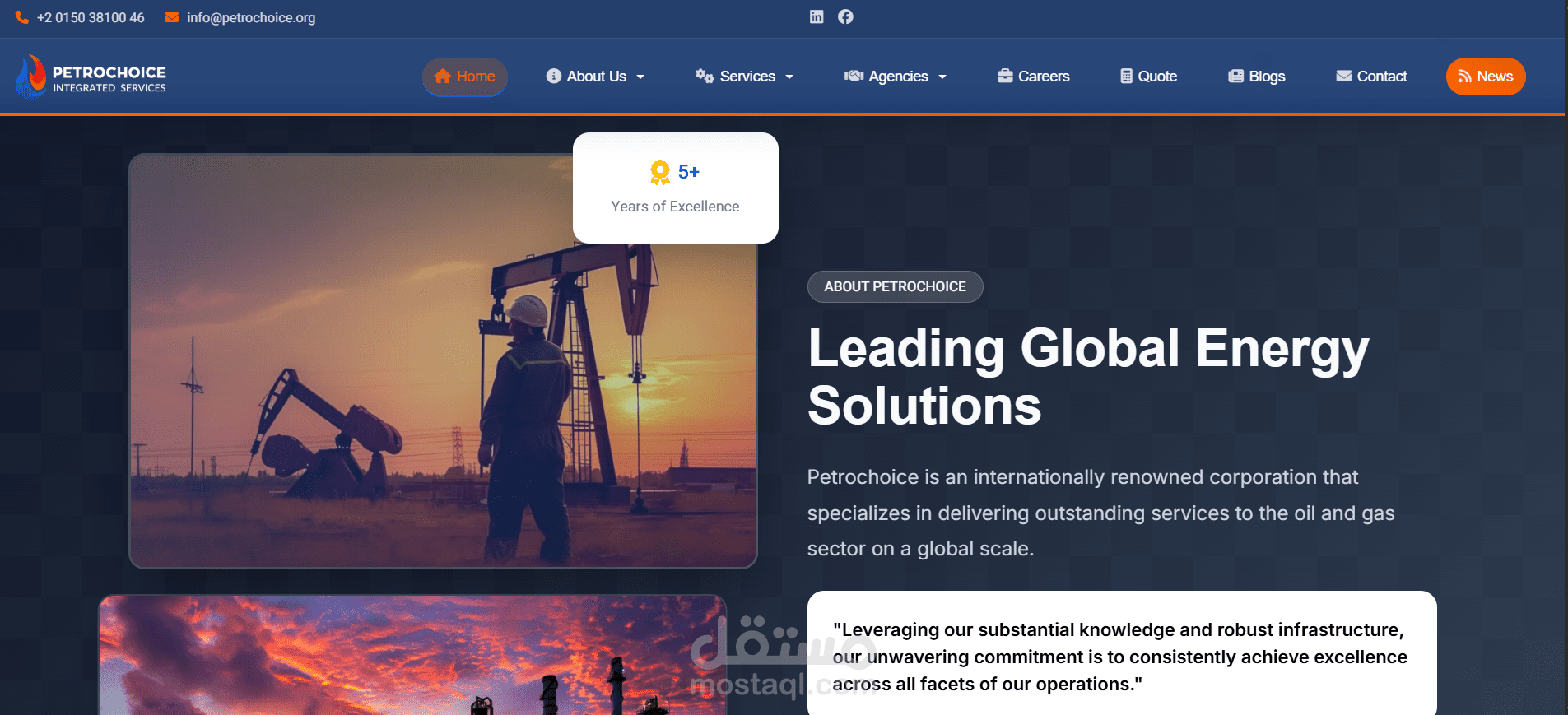Viewport: 1568px width, 715px height.
Task: Click the ABOUT PETROCHOICE badge
Action: click(896, 286)
